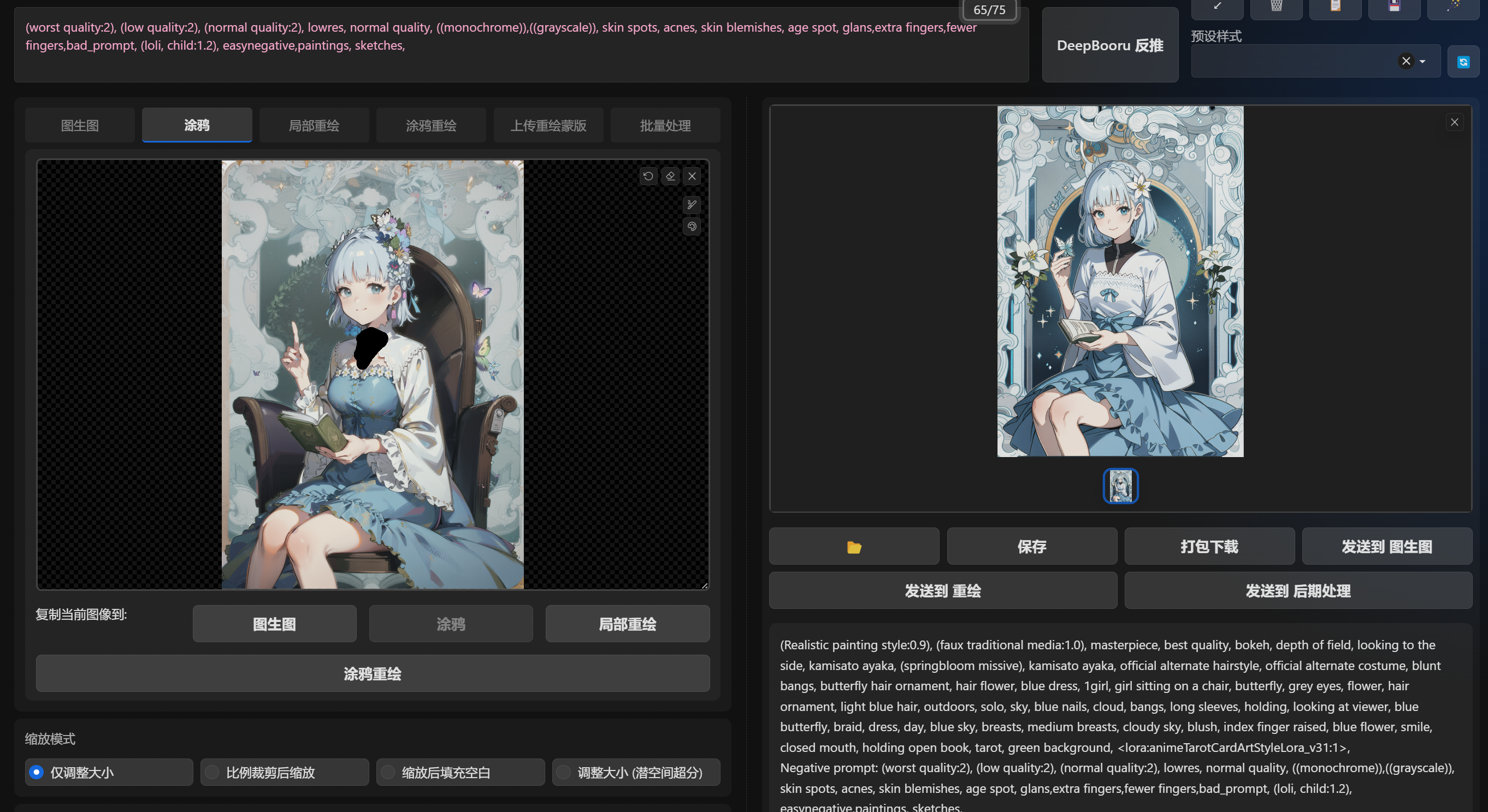Refresh preset styles with the blue refresh icon
Screen dimensions: 1488x812
pyautogui.click(x=1463, y=62)
